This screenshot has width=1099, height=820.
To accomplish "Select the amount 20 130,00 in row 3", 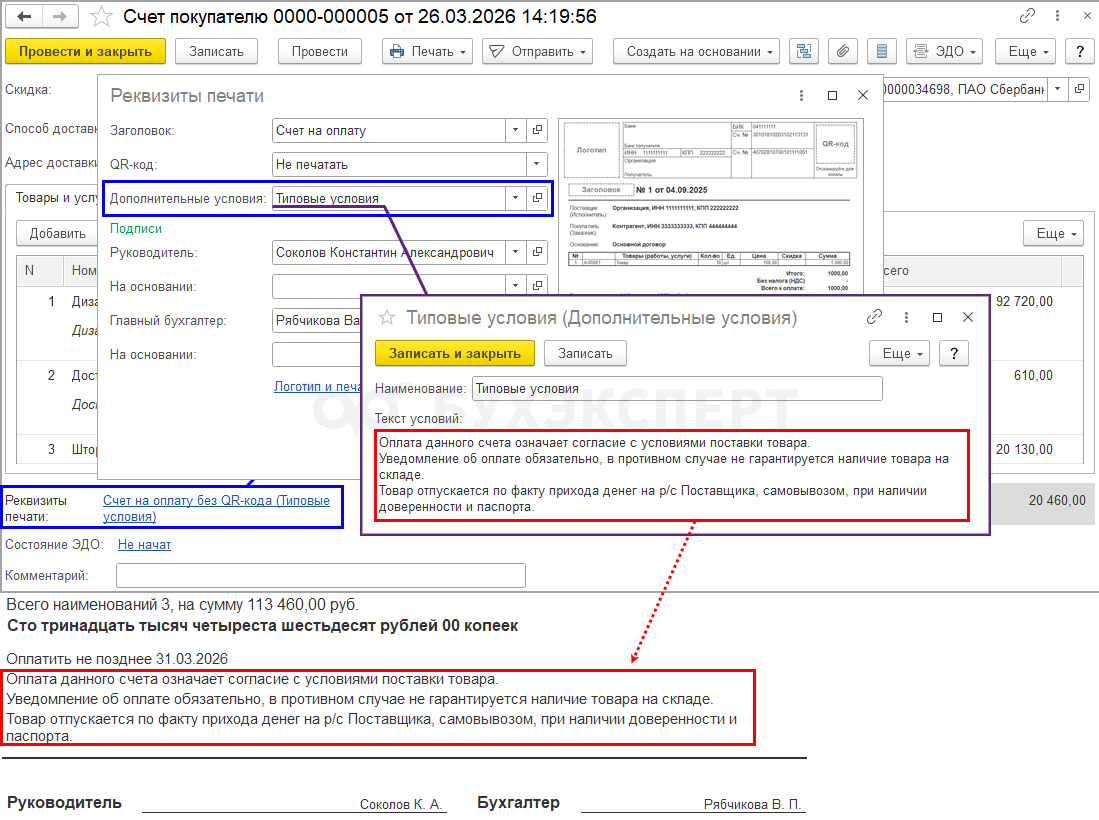I will (1024, 449).
